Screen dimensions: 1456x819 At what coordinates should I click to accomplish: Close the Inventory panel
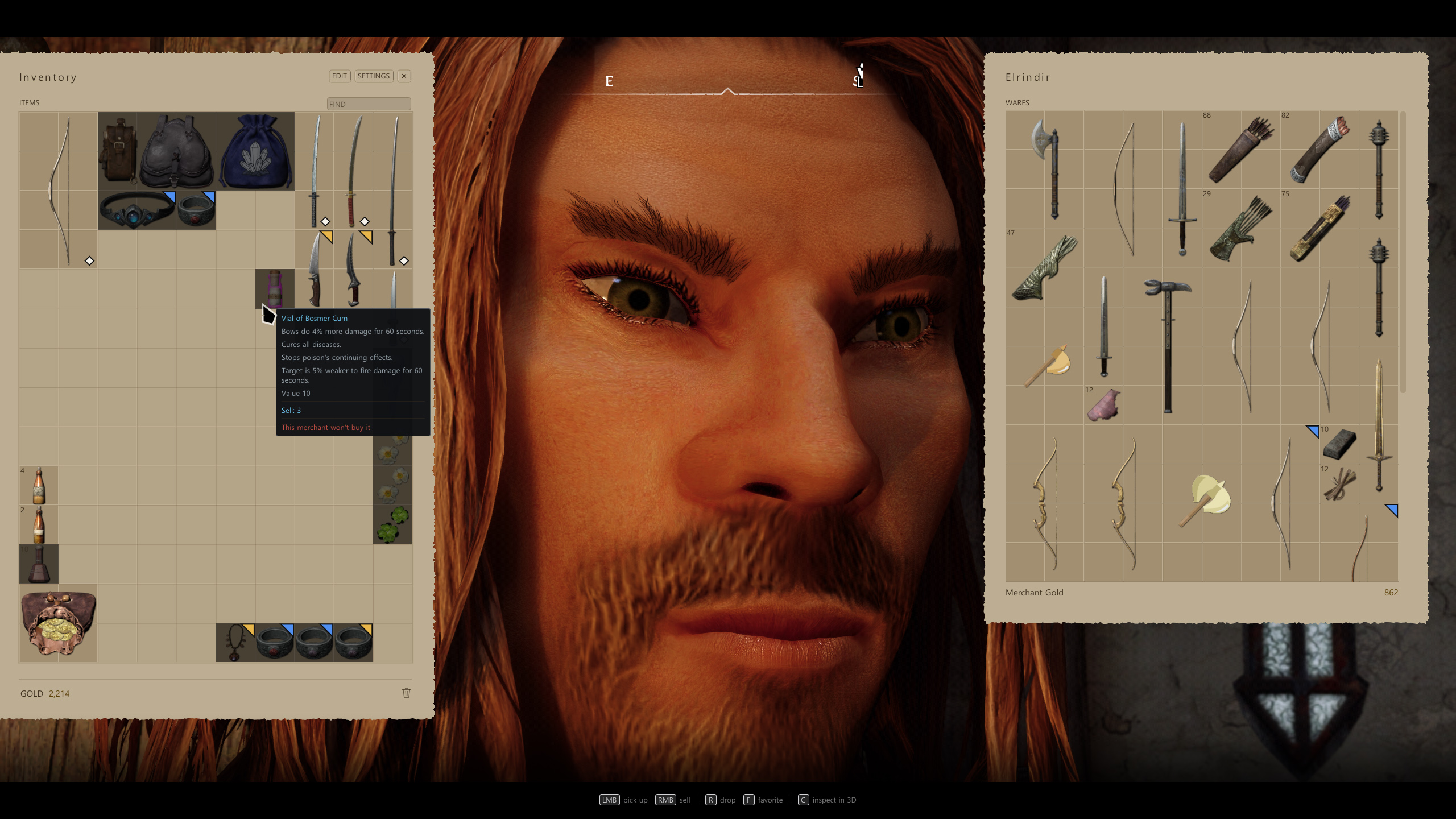pyautogui.click(x=404, y=76)
